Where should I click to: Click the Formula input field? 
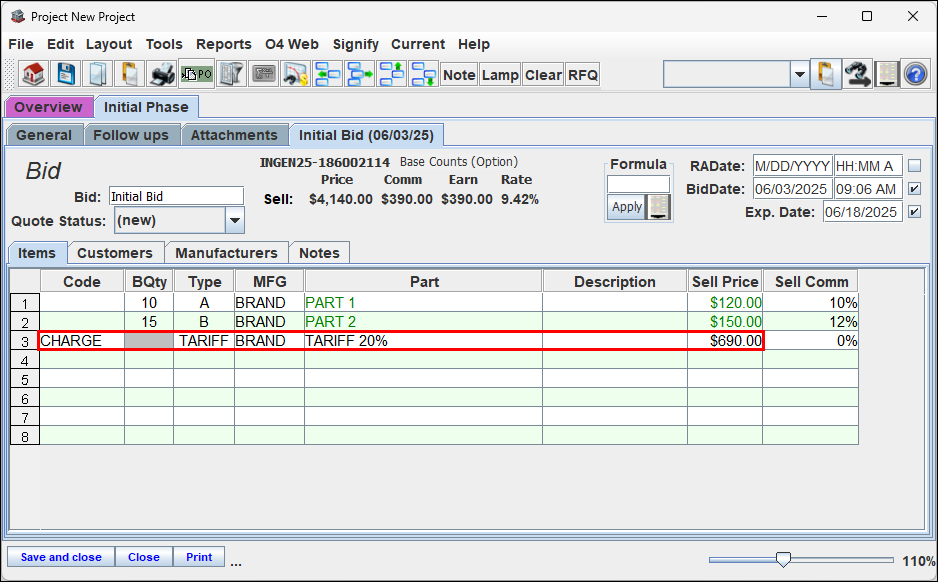tap(638, 184)
